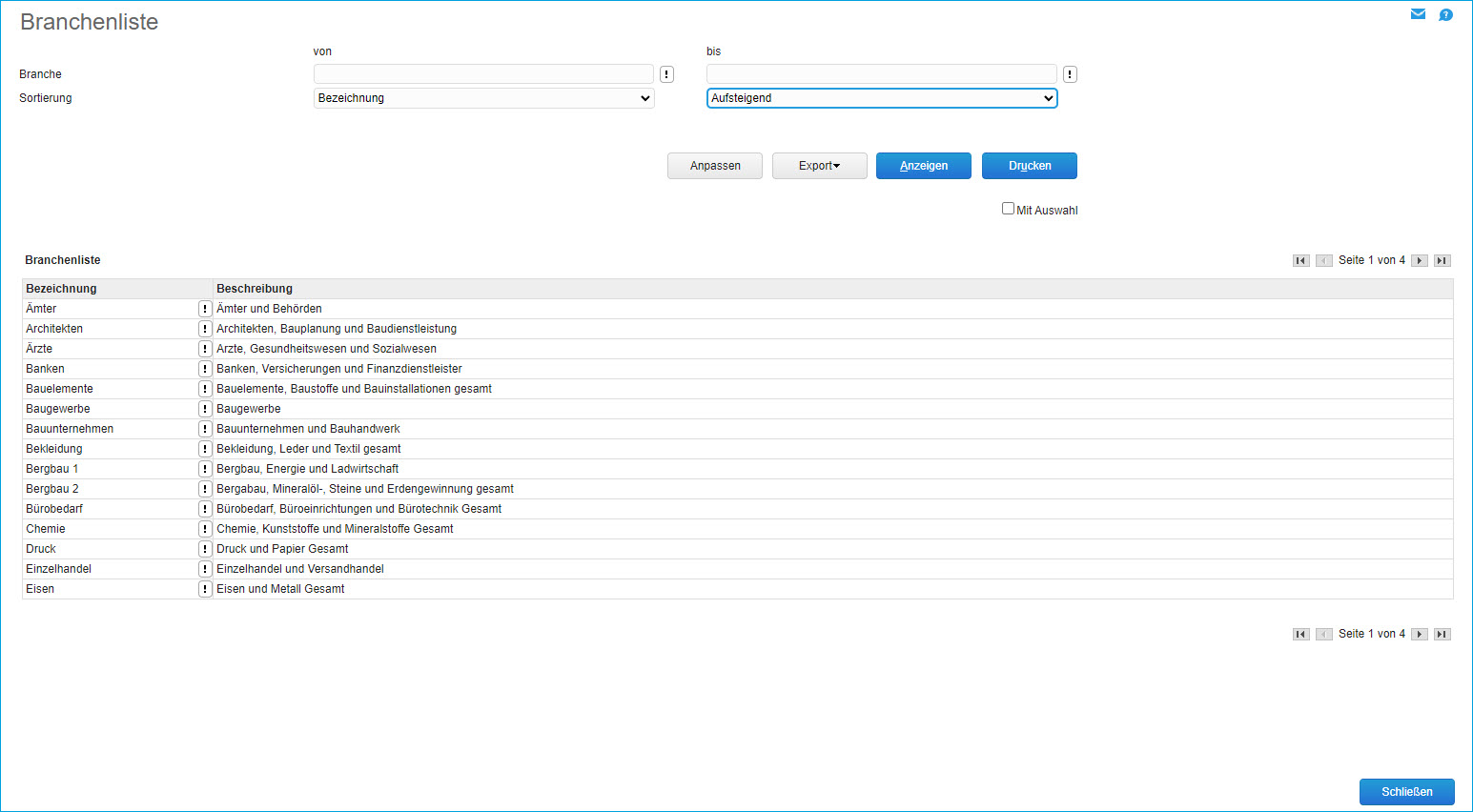This screenshot has width=1473, height=812.
Task: Click the Drucken button
Action: (1029, 166)
